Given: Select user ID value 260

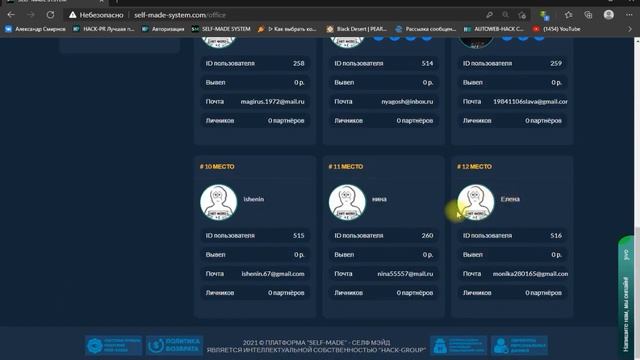Looking at the screenshot, I should 427,236.
